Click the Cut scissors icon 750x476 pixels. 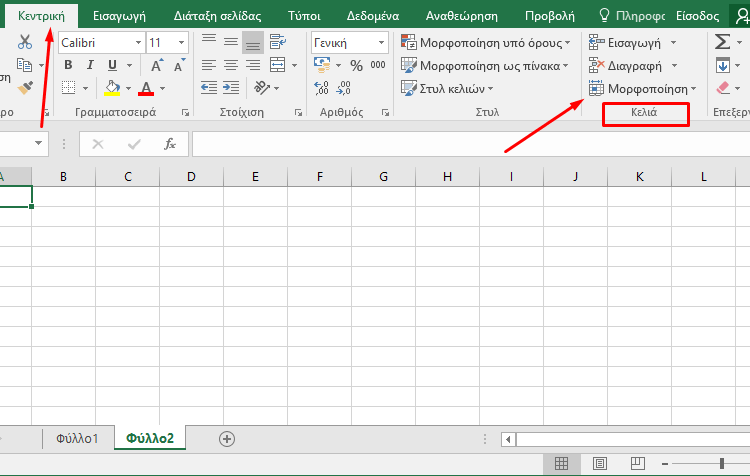pyautogui.click(x=24, y=42)
